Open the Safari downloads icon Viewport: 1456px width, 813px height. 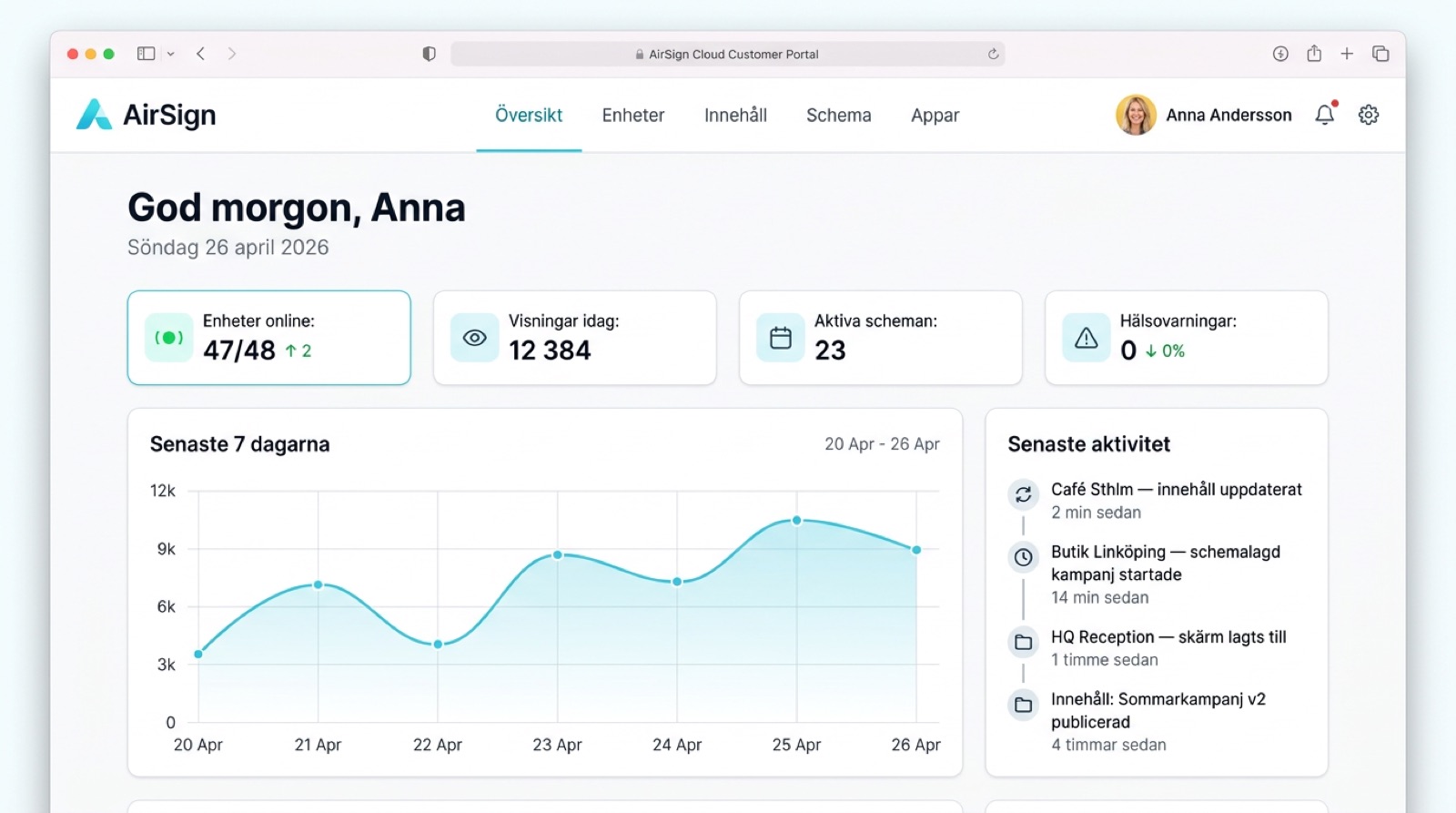[x=1280, y=54]
